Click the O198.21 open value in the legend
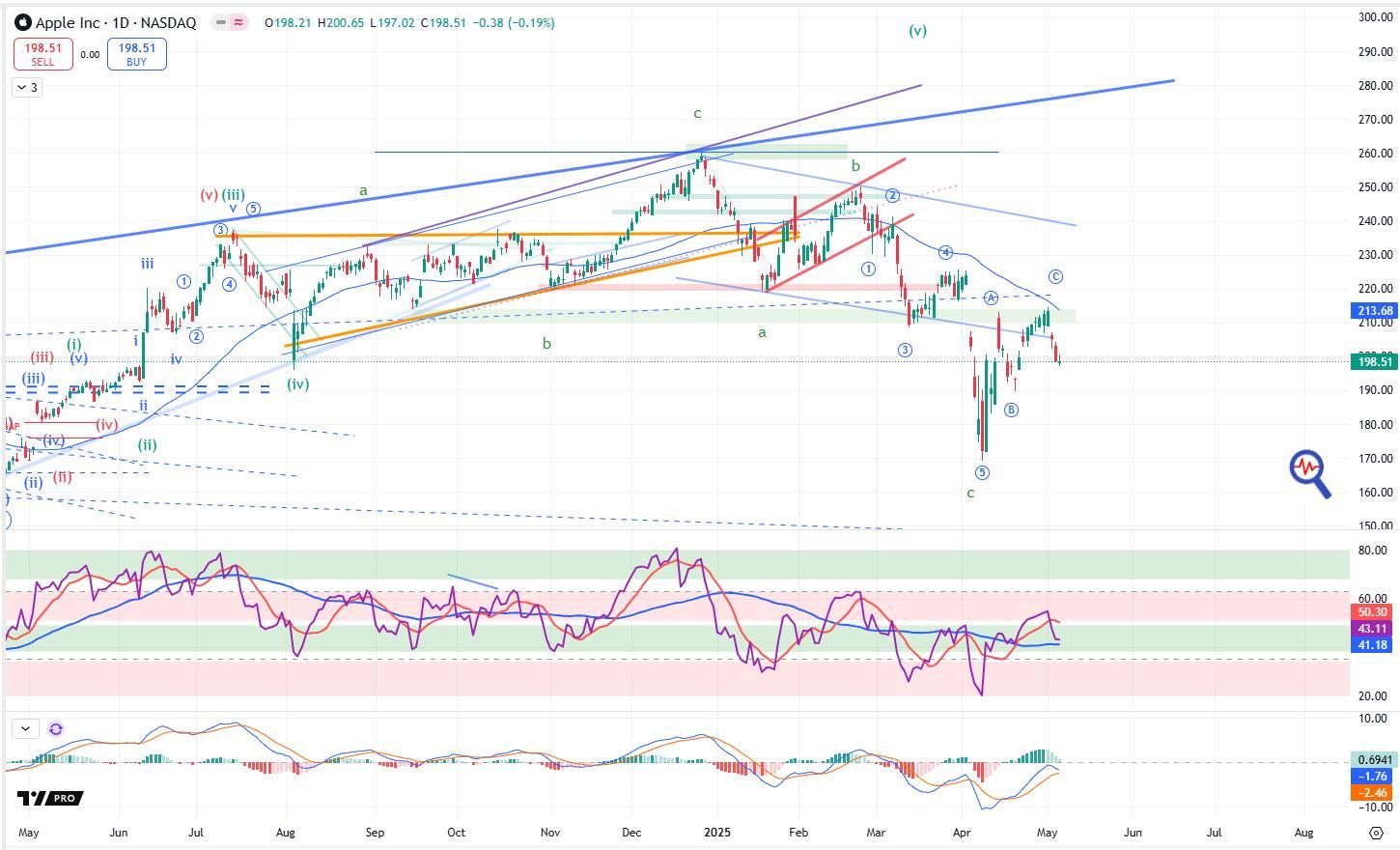1400x850 pixels. pyautogui.click(x=289, y=22)
